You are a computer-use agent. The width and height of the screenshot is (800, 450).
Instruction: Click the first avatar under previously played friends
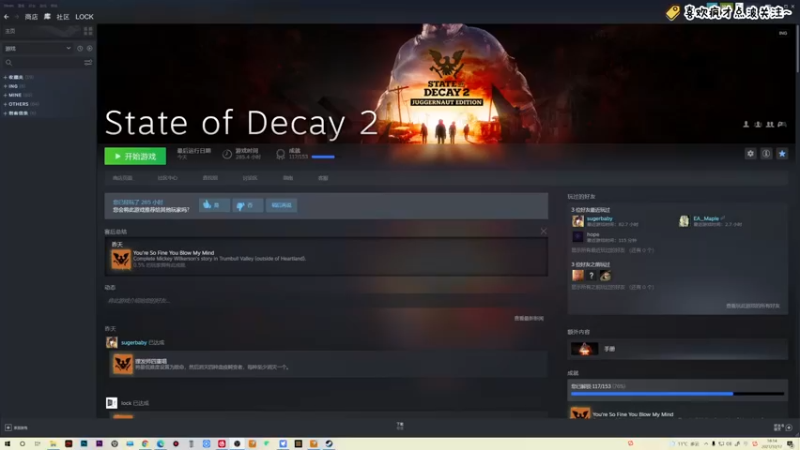pyautogui.click(x=578, y=276)
